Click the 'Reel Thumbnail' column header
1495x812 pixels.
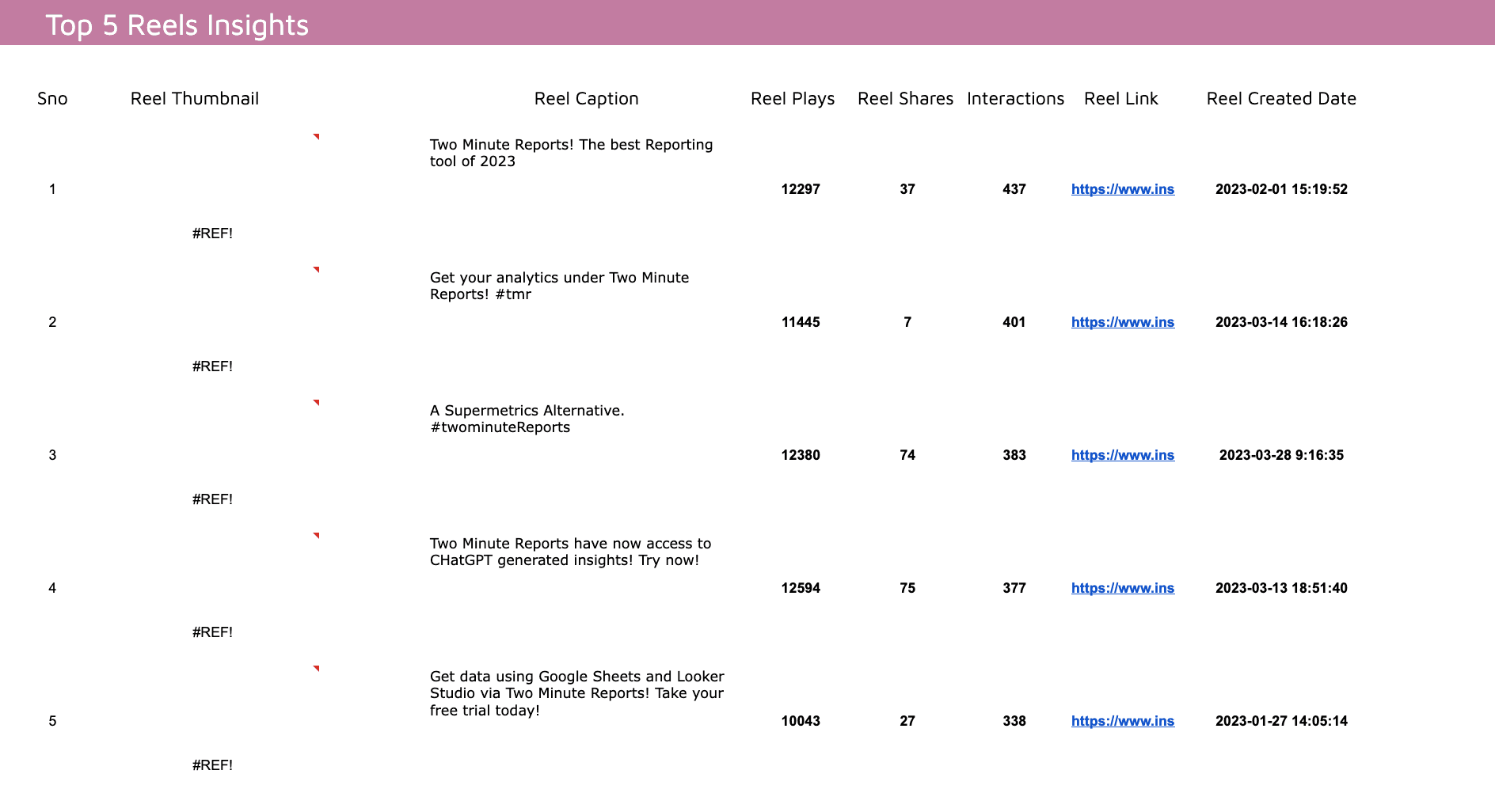tap(195, 99)
